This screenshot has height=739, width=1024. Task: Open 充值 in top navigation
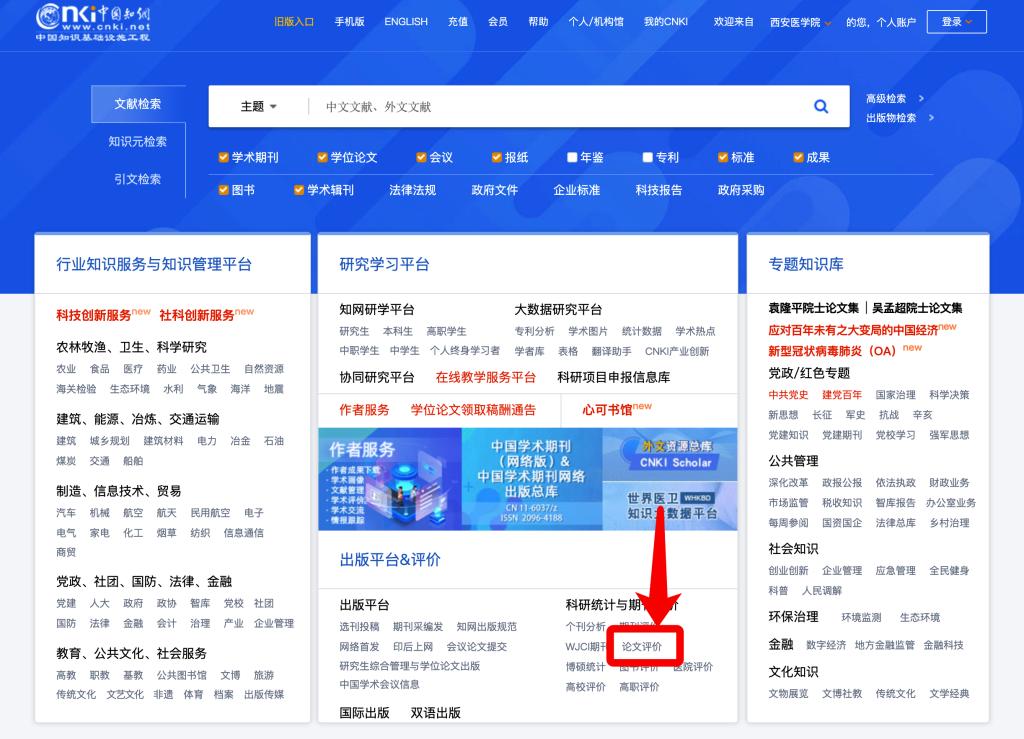point(458,22)
